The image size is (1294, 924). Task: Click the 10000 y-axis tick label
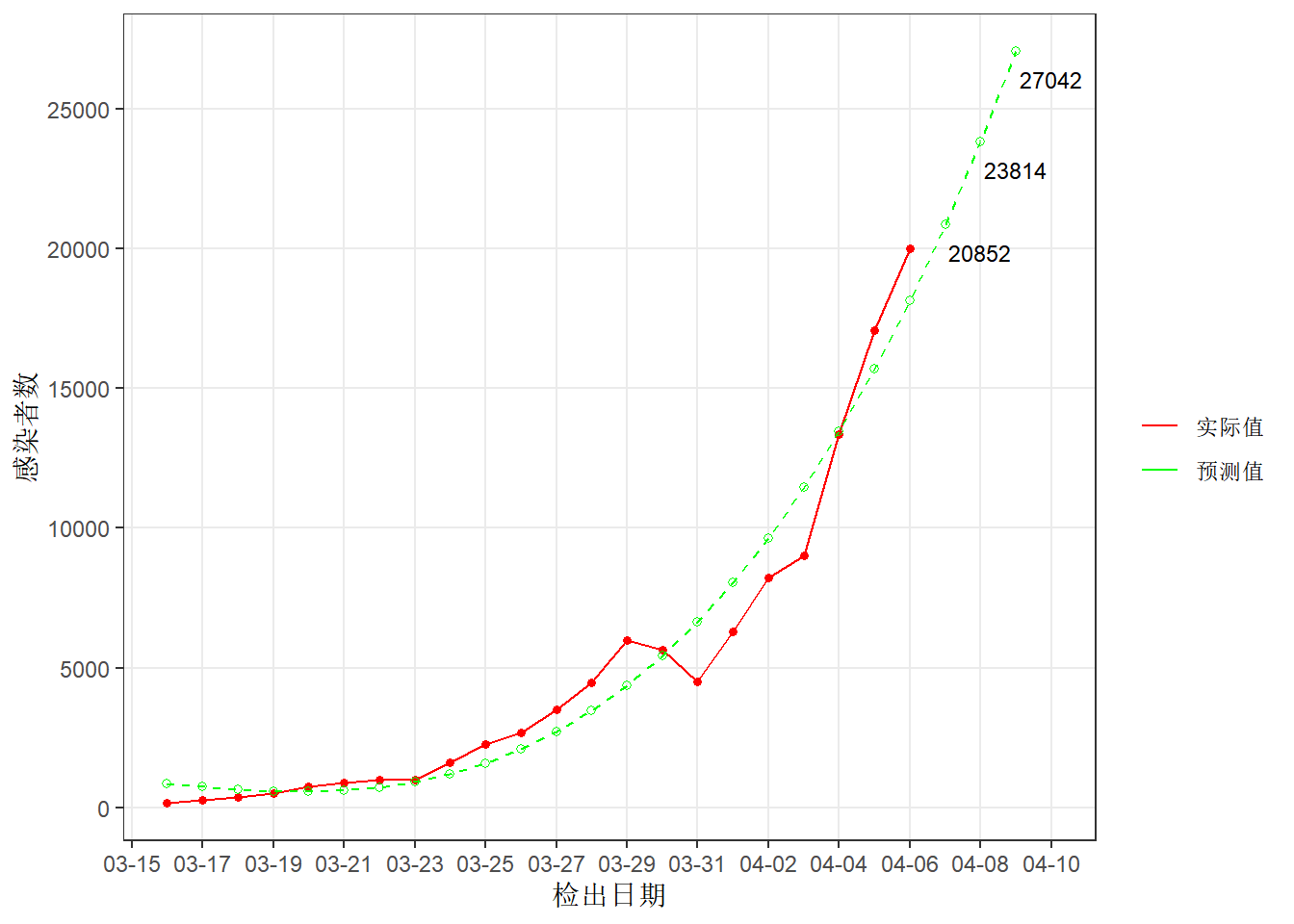tap(79, 528)
